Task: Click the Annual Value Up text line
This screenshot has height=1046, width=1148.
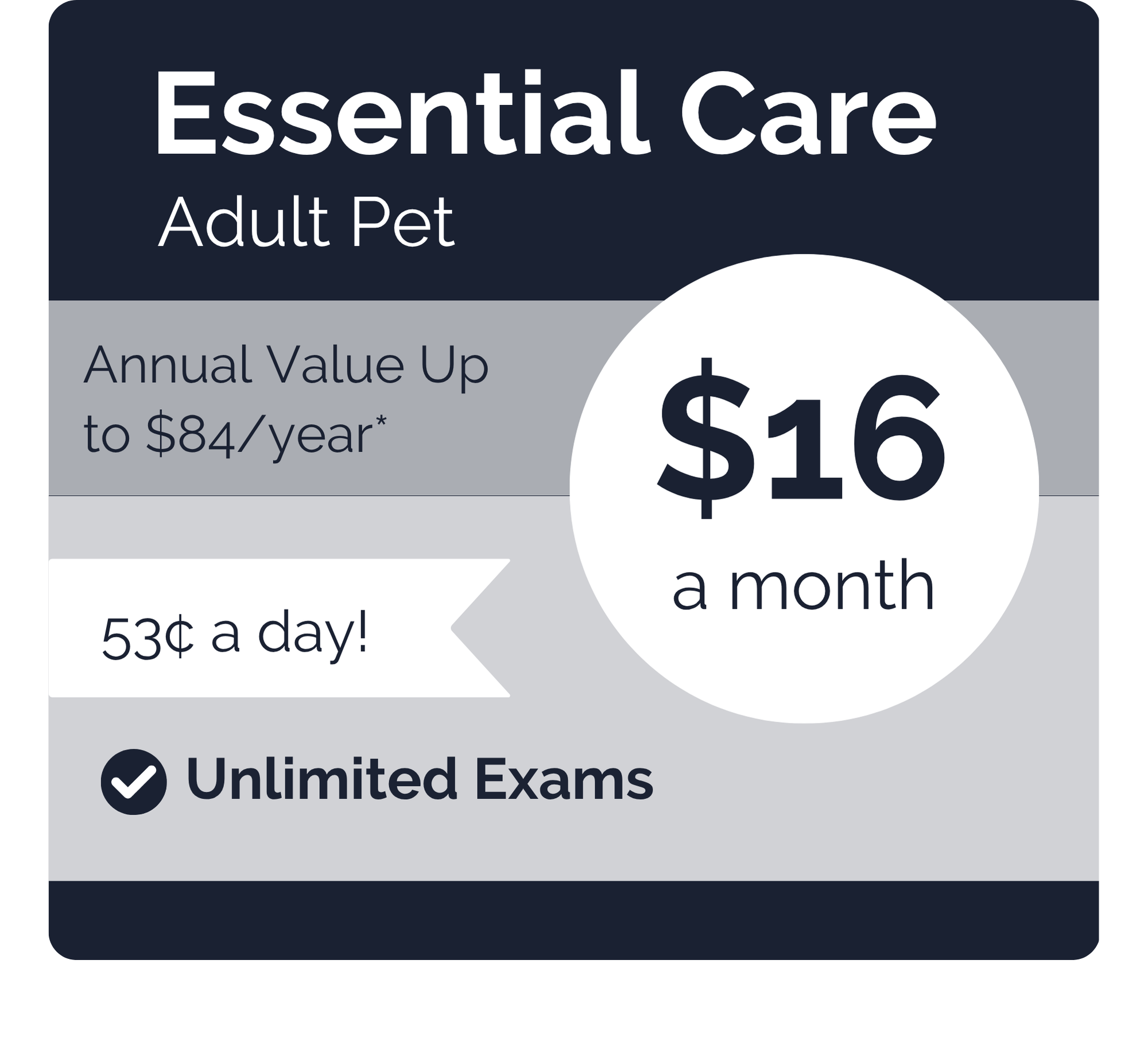Action: (286, 365)
